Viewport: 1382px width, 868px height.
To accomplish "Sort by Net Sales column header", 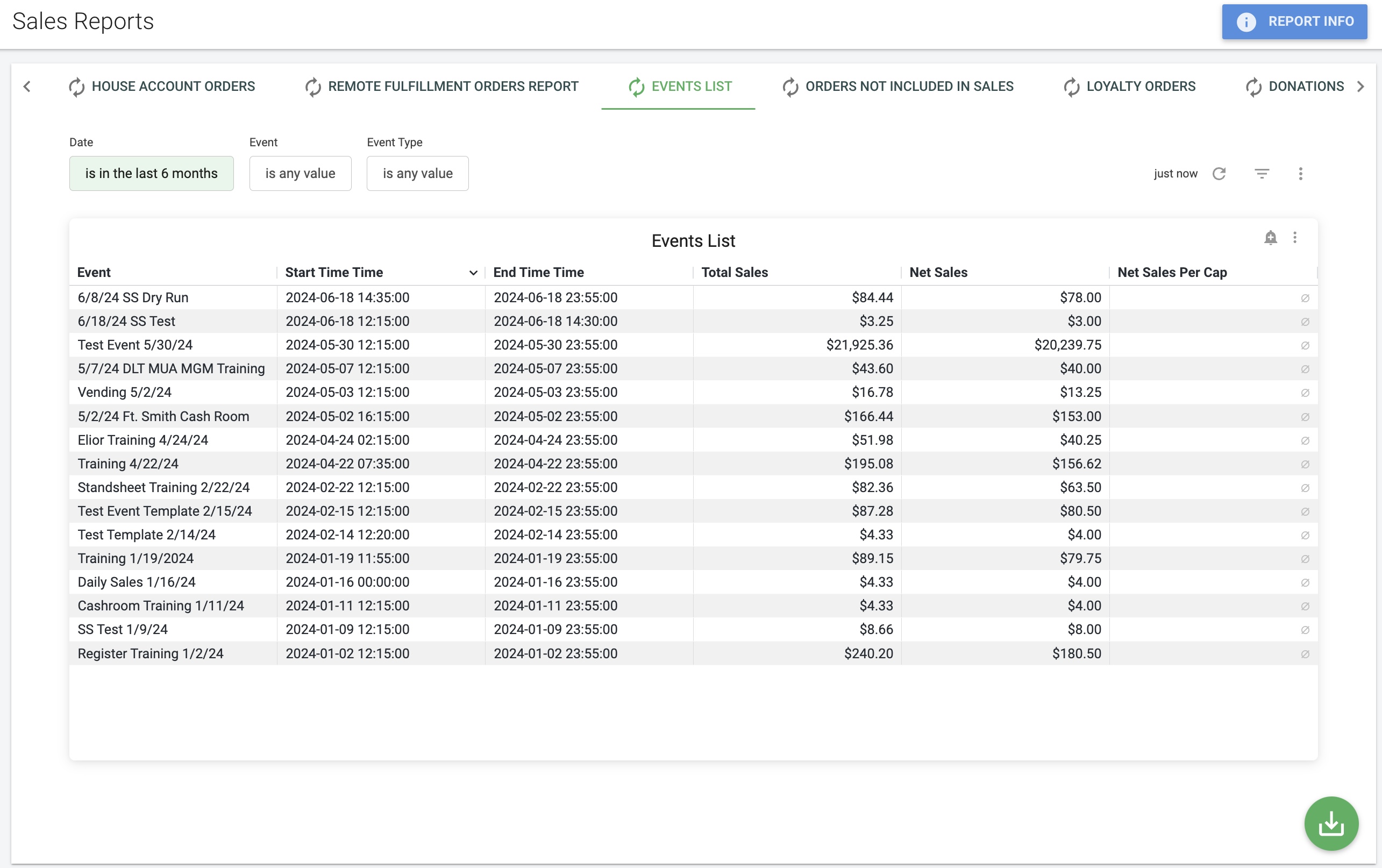I will coord(938,273).
